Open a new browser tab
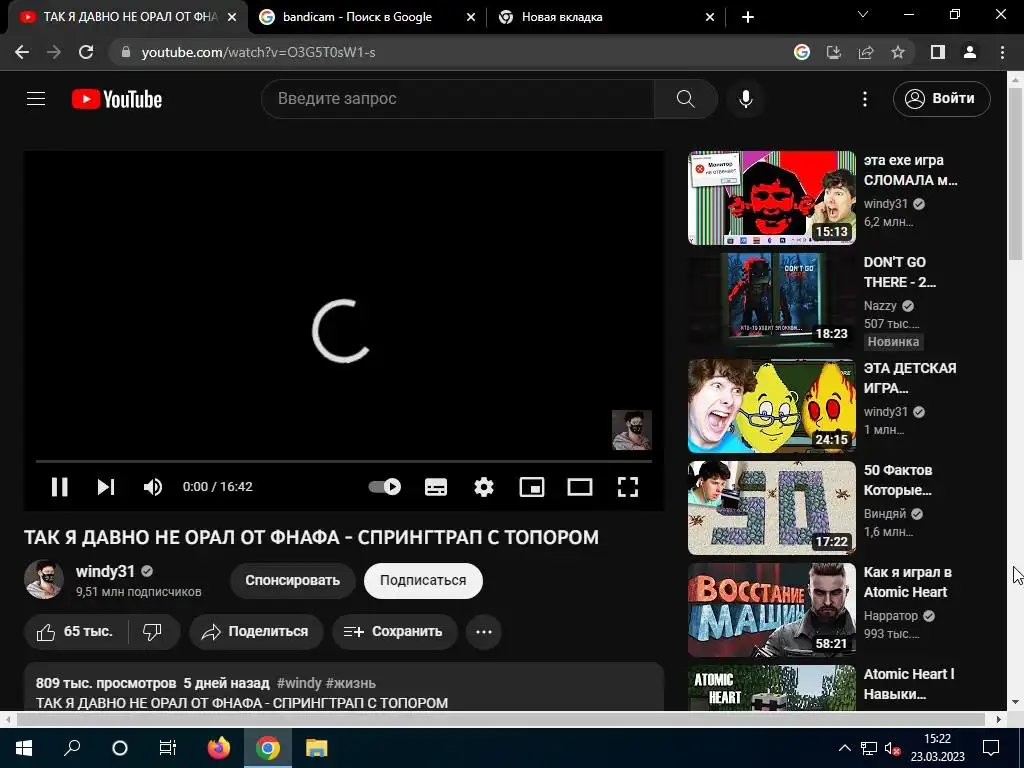Image resolution: width=1024 pixels, height=768 pixels. click(748, 18)
